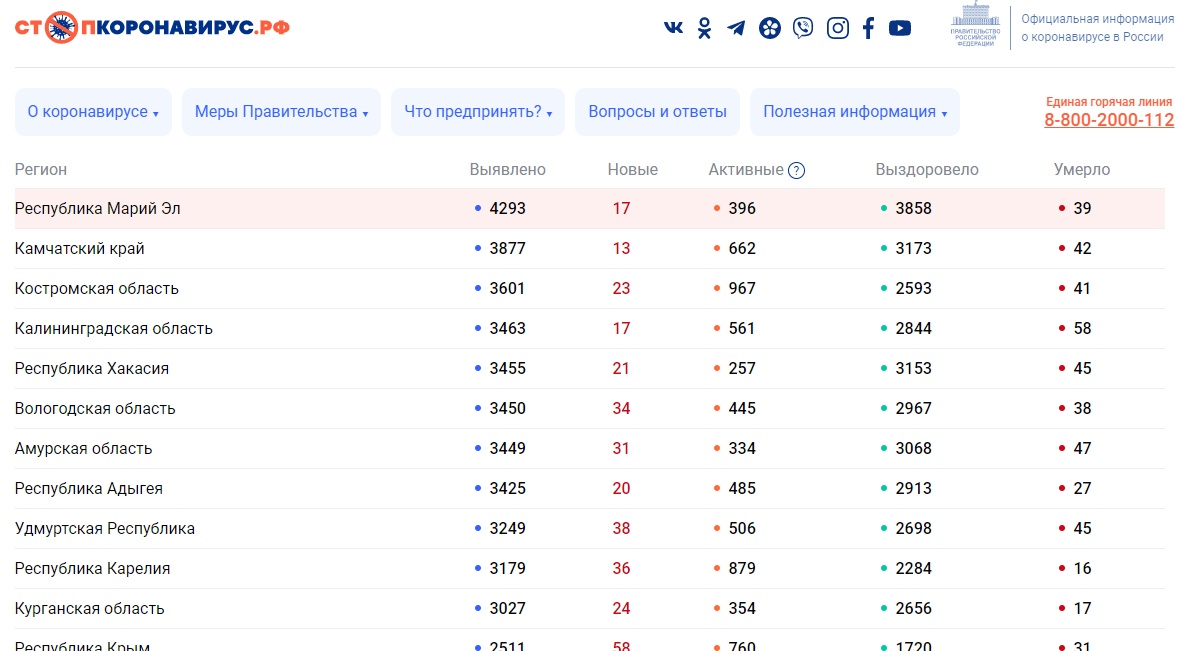
Task: Click the стопкоронавирус.рф site logo
Action: tap(152, 27)
